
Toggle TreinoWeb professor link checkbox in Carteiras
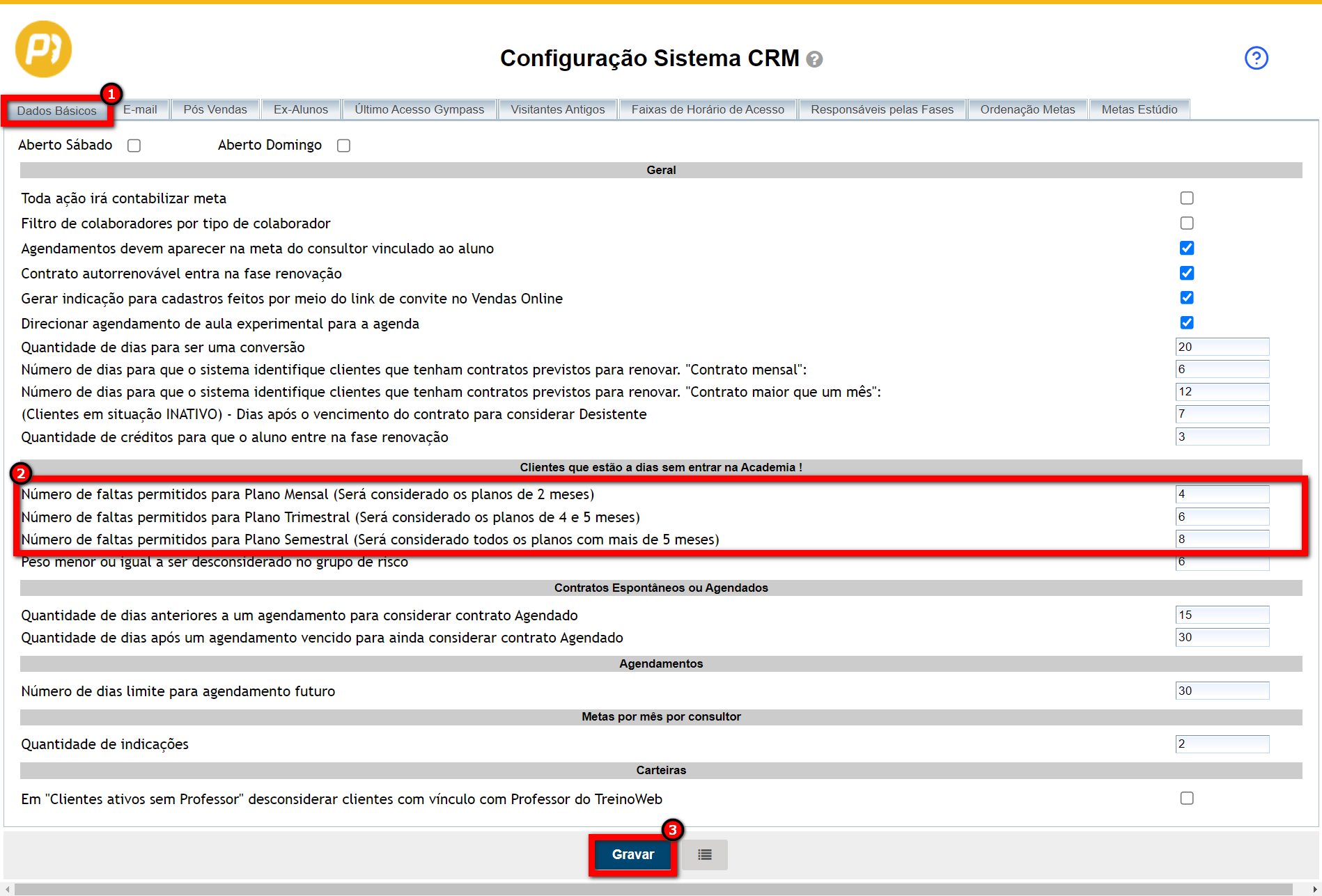coord(1187,799)
